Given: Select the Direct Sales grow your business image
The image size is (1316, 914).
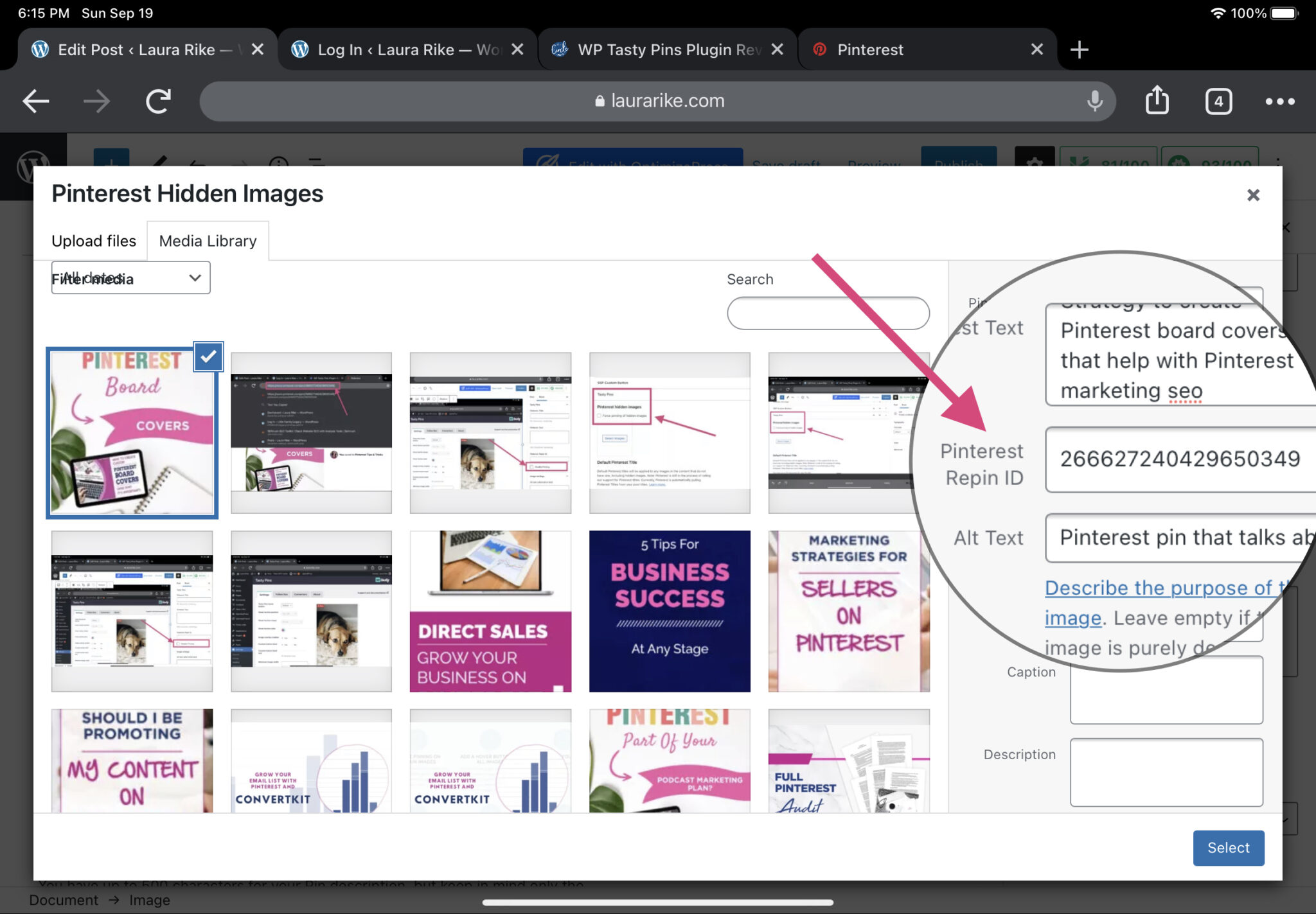Looking at the screenshot, I should point(490,611).
